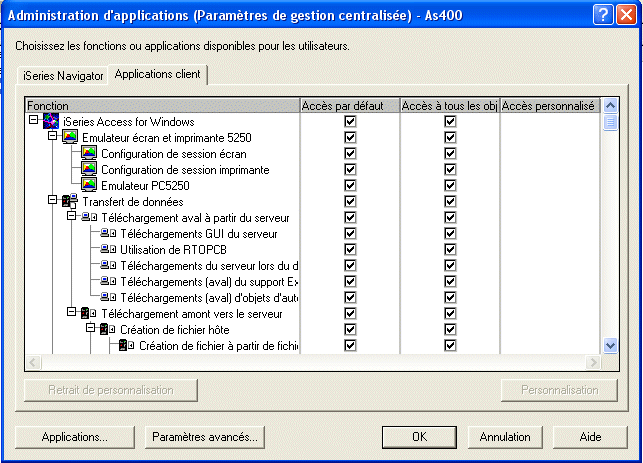This screenshot has width=643, height=463.
Task: Select the Utilisation de RTOPCB row label
Action: point(173,250)
